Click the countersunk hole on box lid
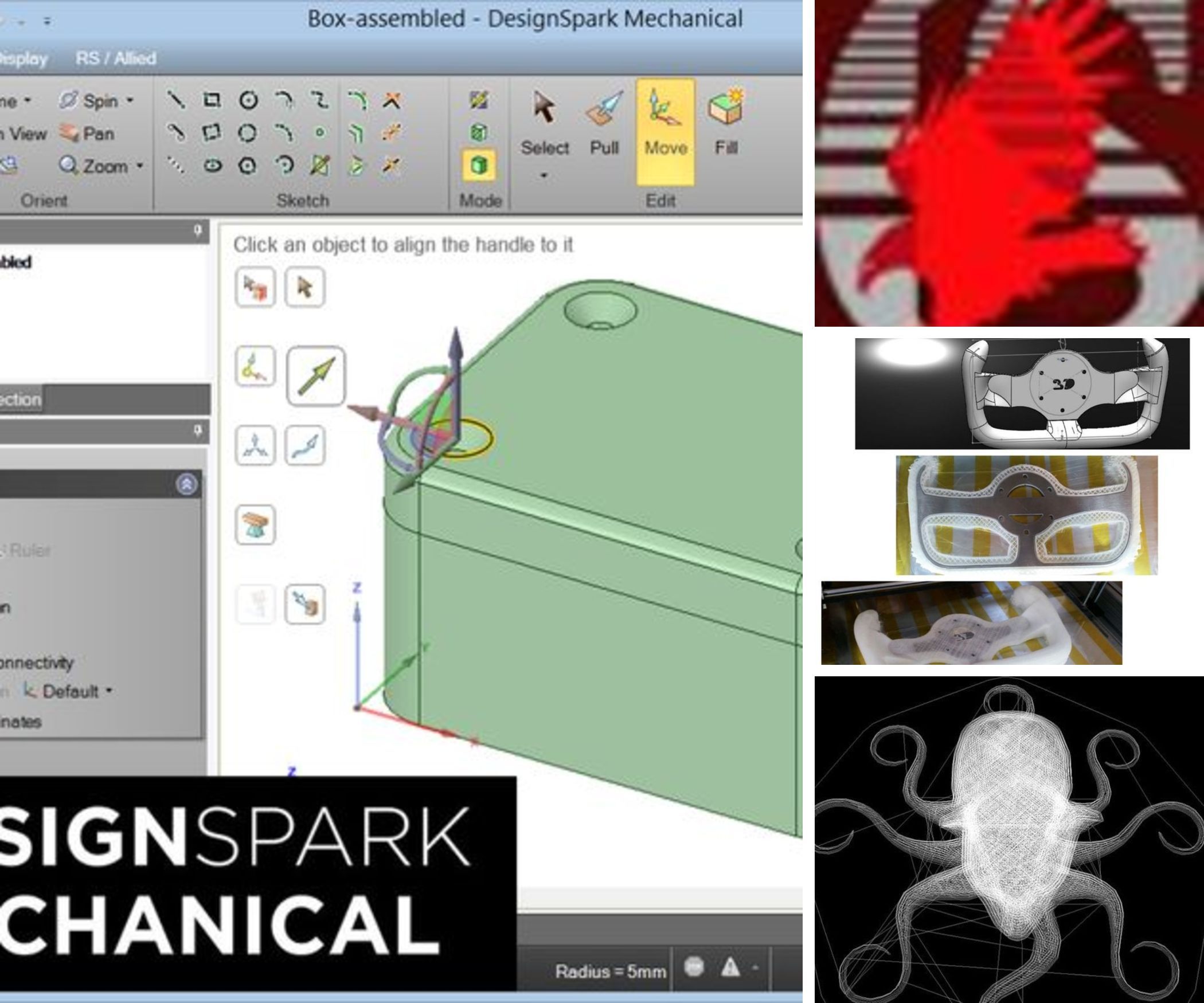The width and height of the screenshot is (1204, 1003). (600, 312)
